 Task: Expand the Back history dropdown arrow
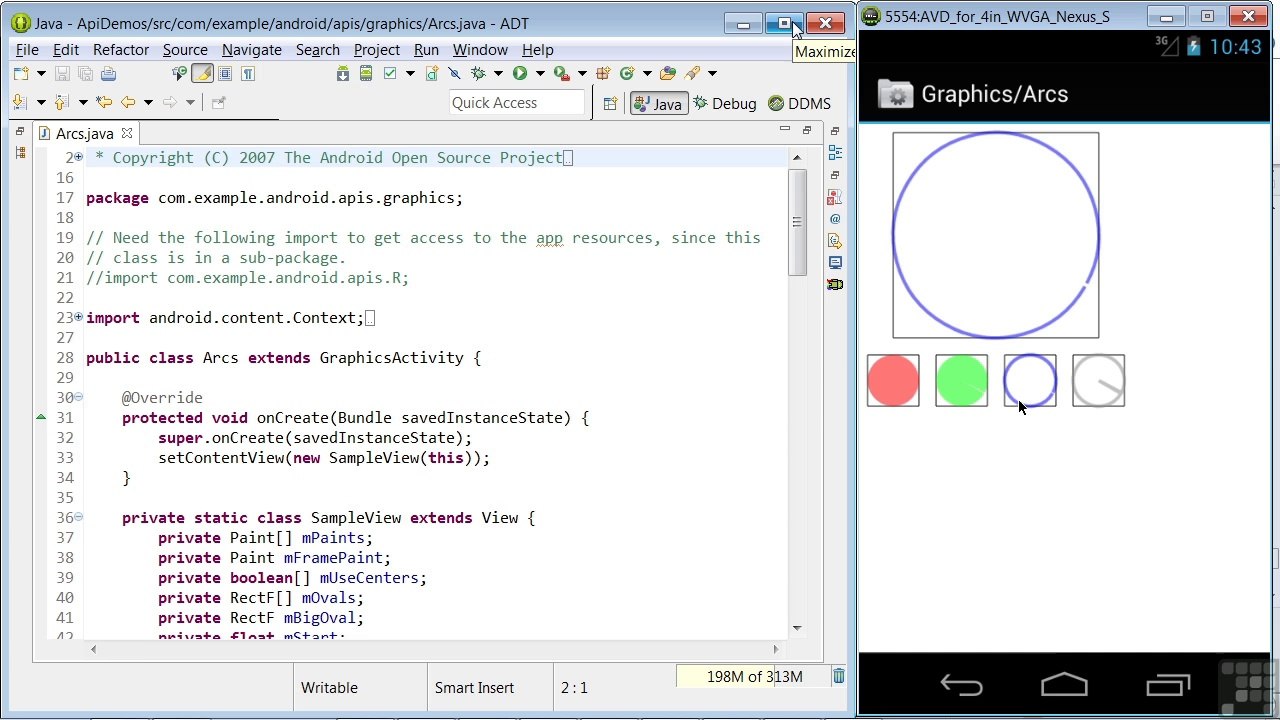pos(148,103)
